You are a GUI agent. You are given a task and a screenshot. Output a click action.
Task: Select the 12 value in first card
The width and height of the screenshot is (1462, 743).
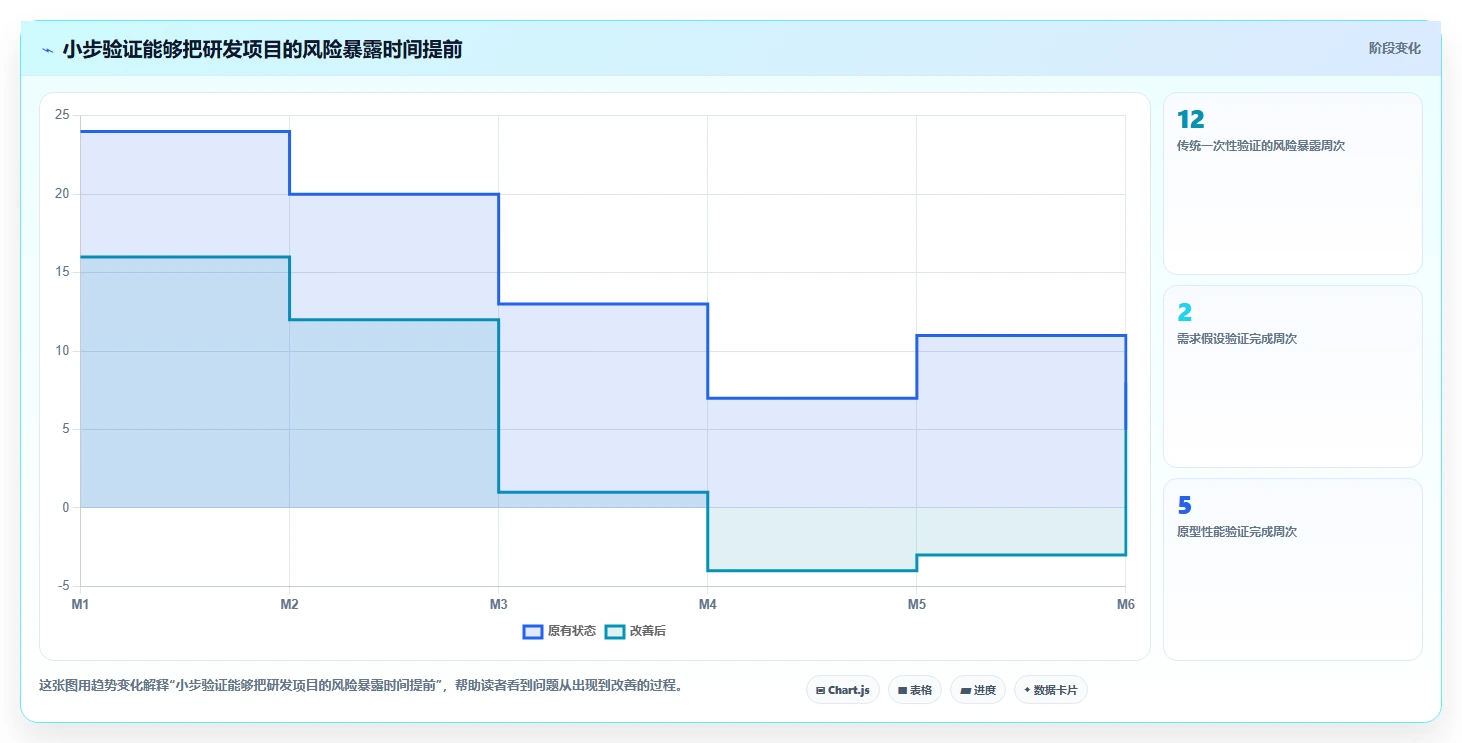coord(1191,120)
